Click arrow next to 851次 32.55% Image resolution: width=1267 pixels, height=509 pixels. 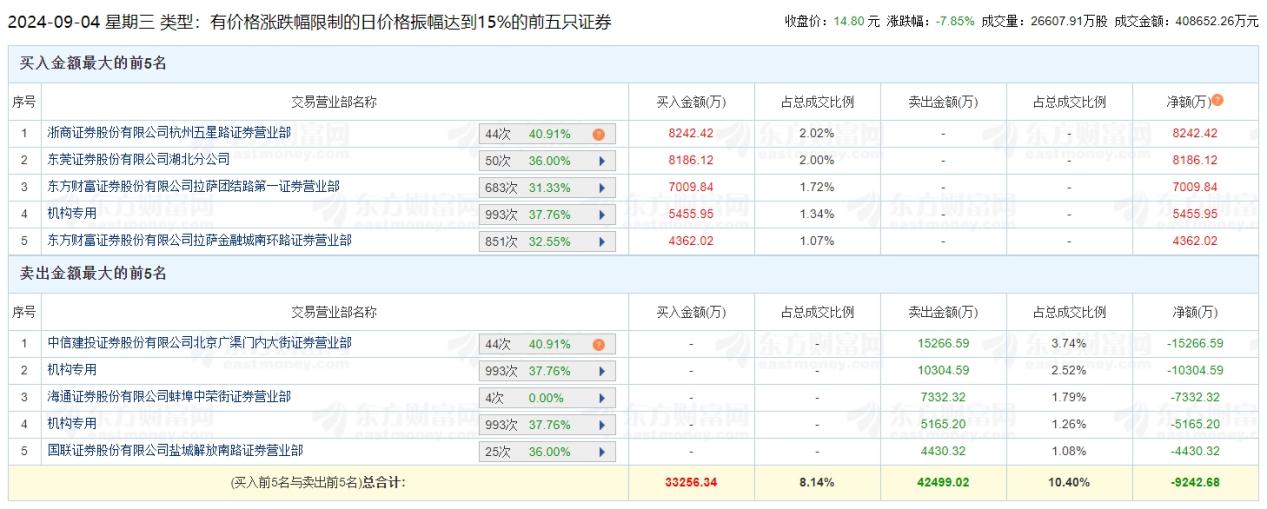click(601, 242)
